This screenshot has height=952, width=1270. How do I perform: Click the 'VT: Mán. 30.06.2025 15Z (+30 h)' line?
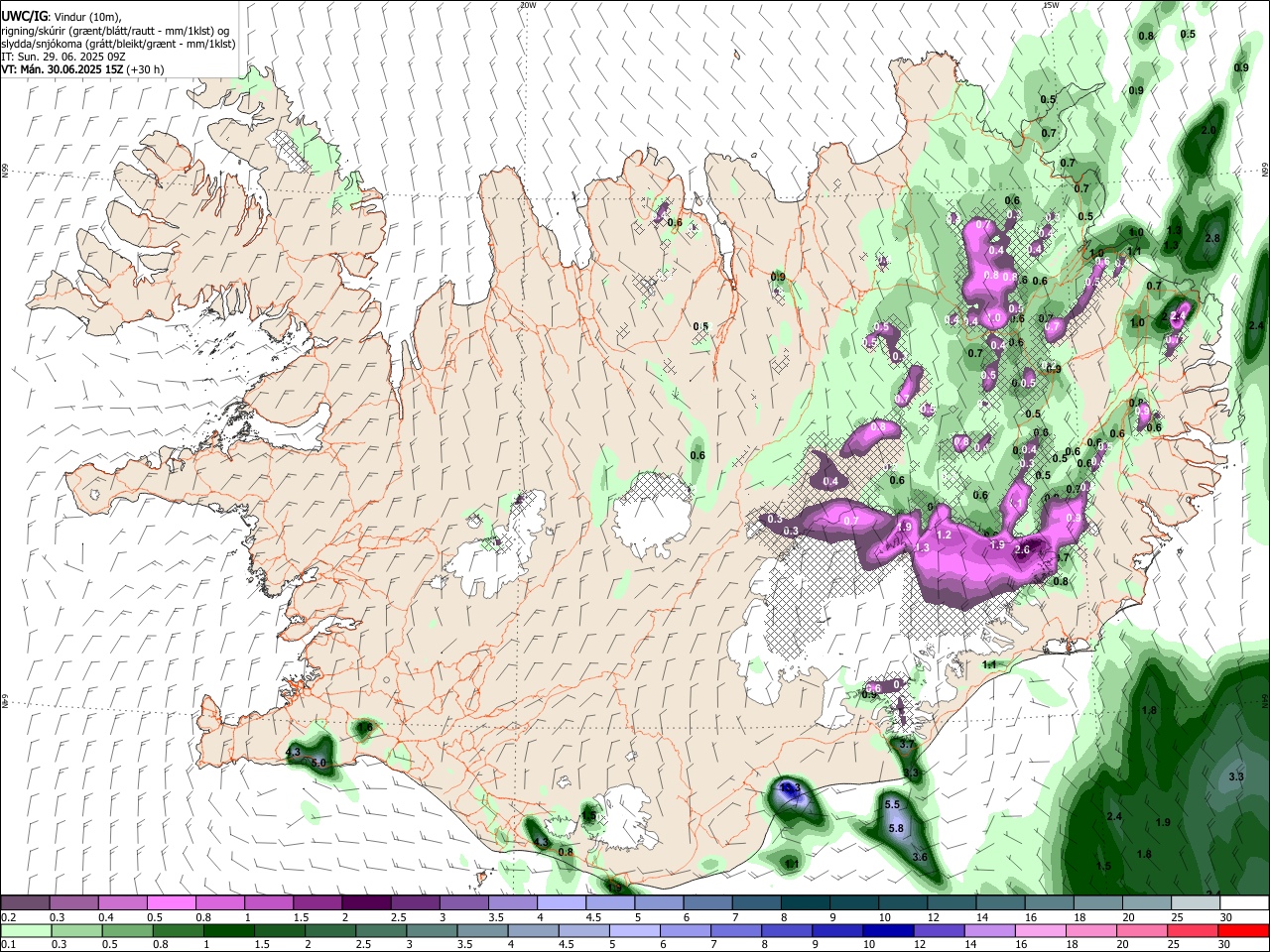click(x=82, y=69)
